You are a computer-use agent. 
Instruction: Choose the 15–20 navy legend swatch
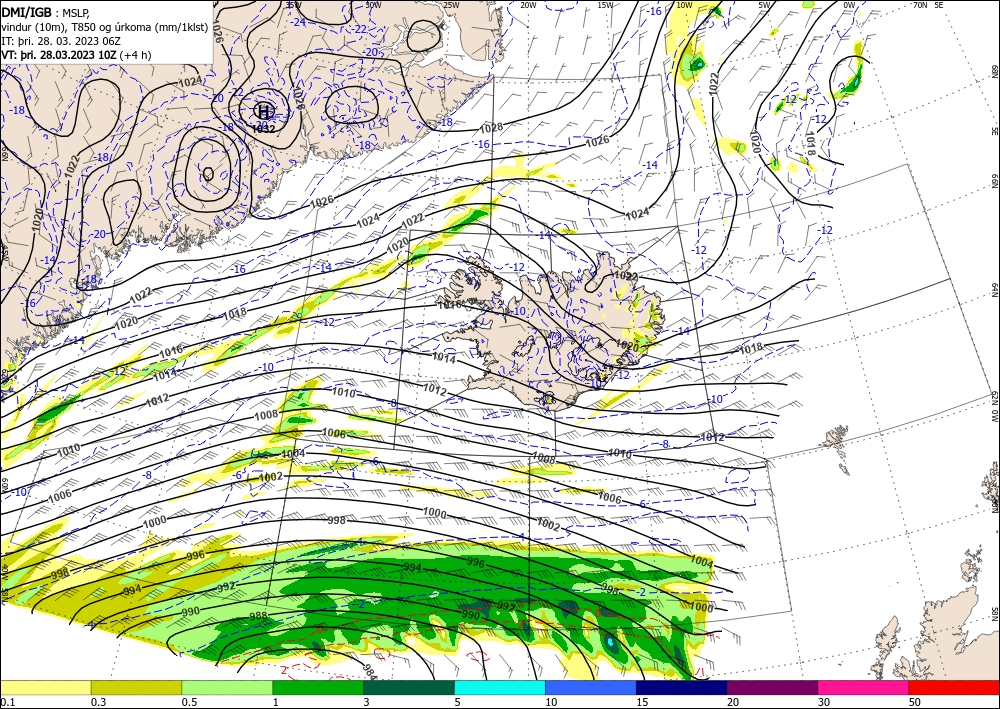tap(681, 687)
